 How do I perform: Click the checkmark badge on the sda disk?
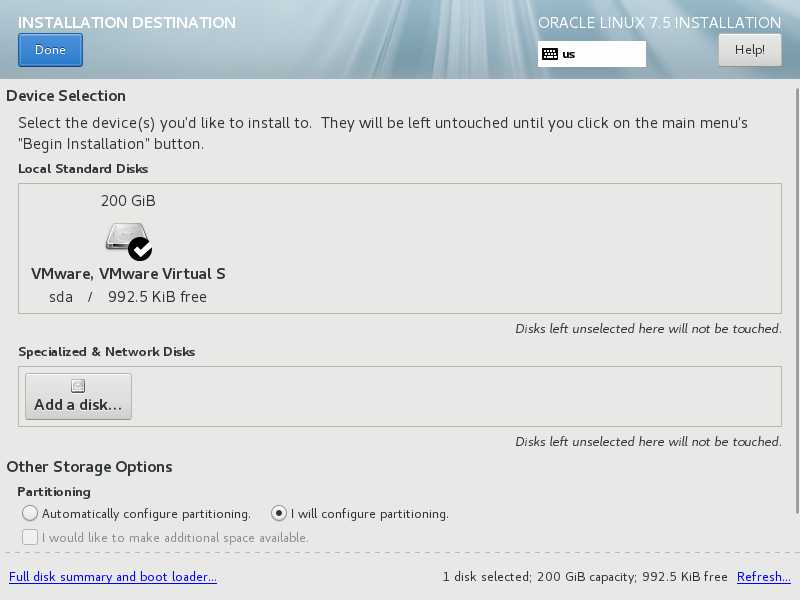140,249
